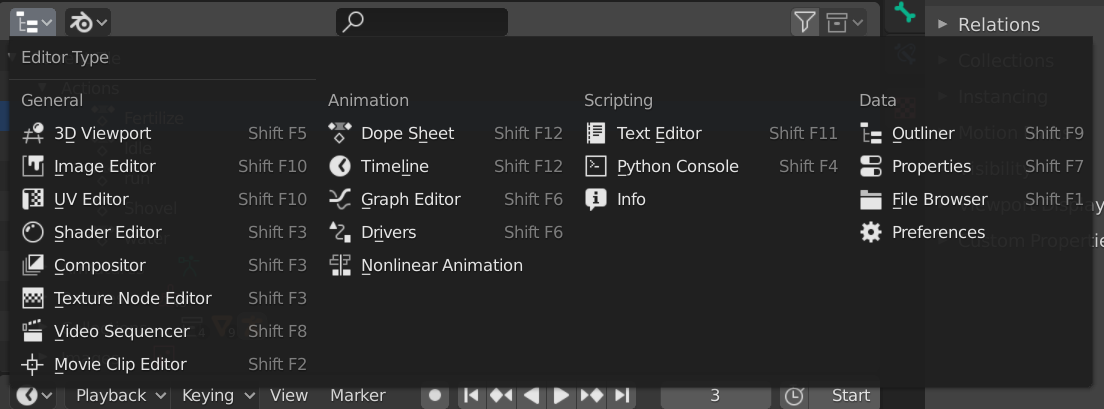This screenshot has width=1104, height=409.
Task: Play animation in reverse
Action: click(x=532, y=396)
